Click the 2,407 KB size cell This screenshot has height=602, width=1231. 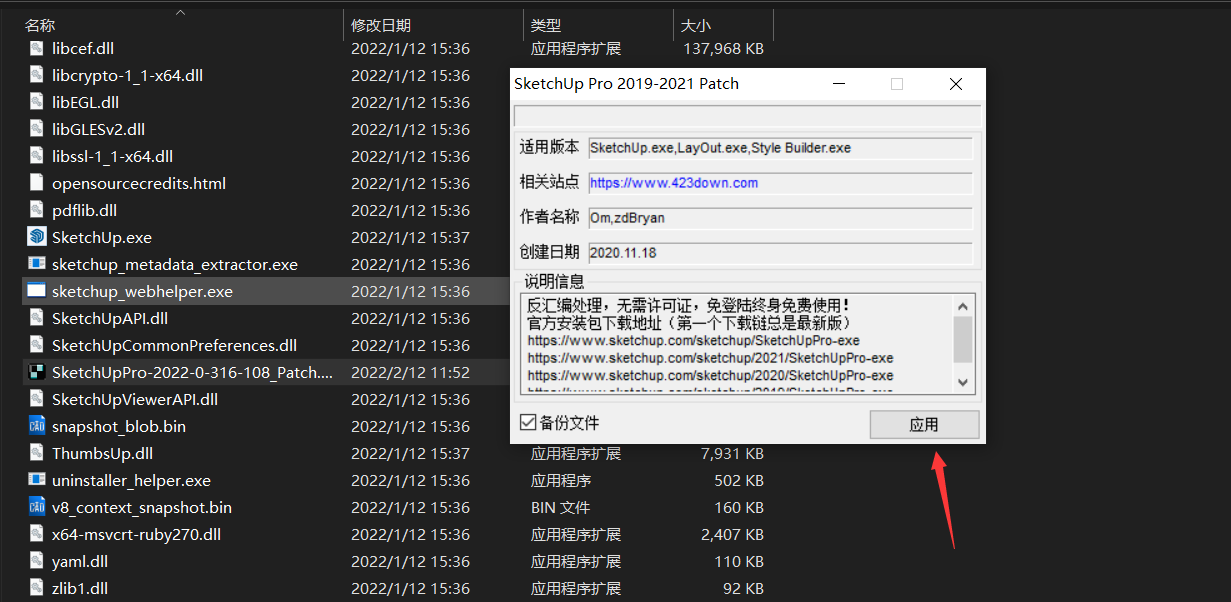(733, 534)
